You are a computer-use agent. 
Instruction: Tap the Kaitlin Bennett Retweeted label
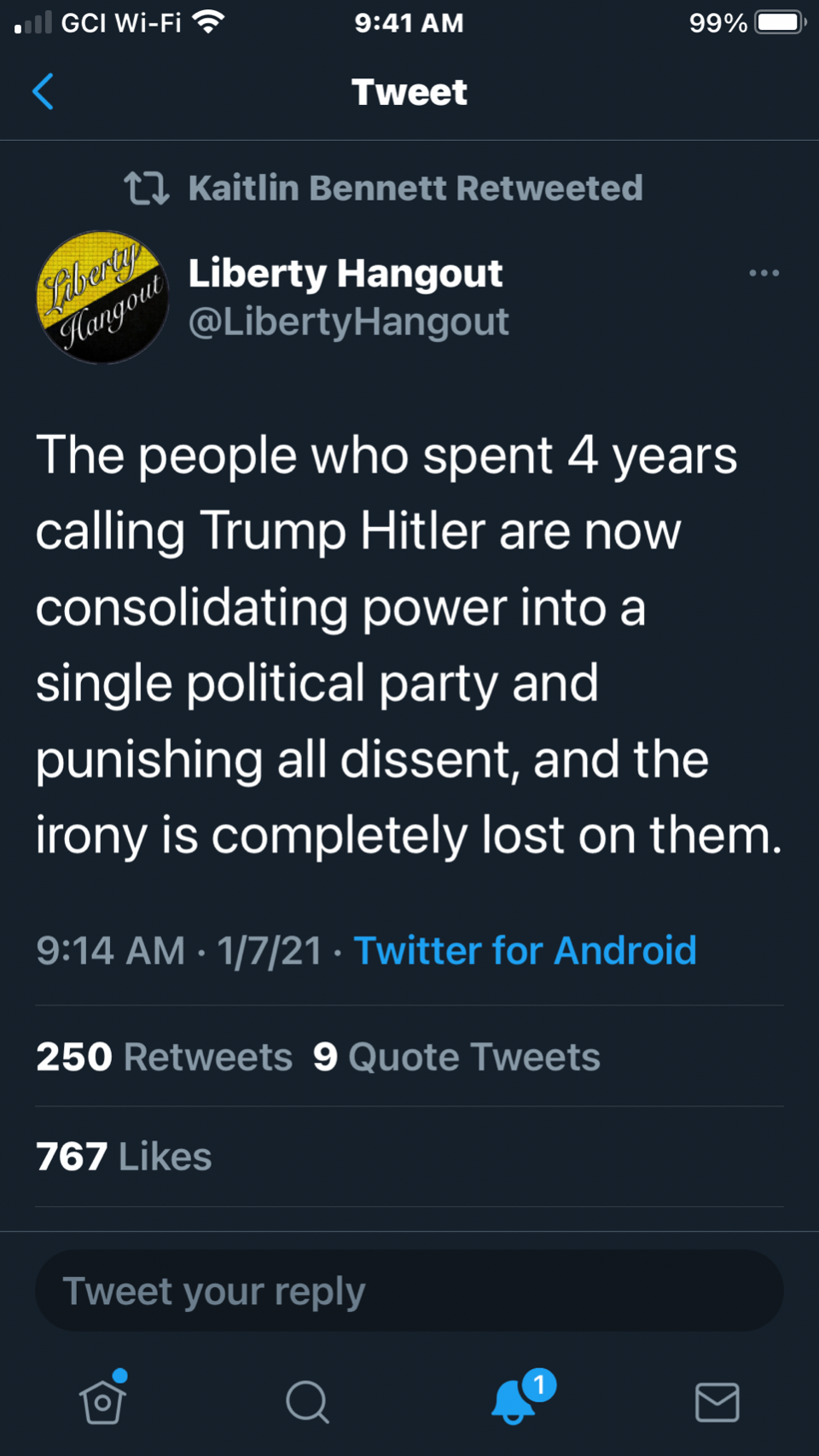click(x=415, y=189)
